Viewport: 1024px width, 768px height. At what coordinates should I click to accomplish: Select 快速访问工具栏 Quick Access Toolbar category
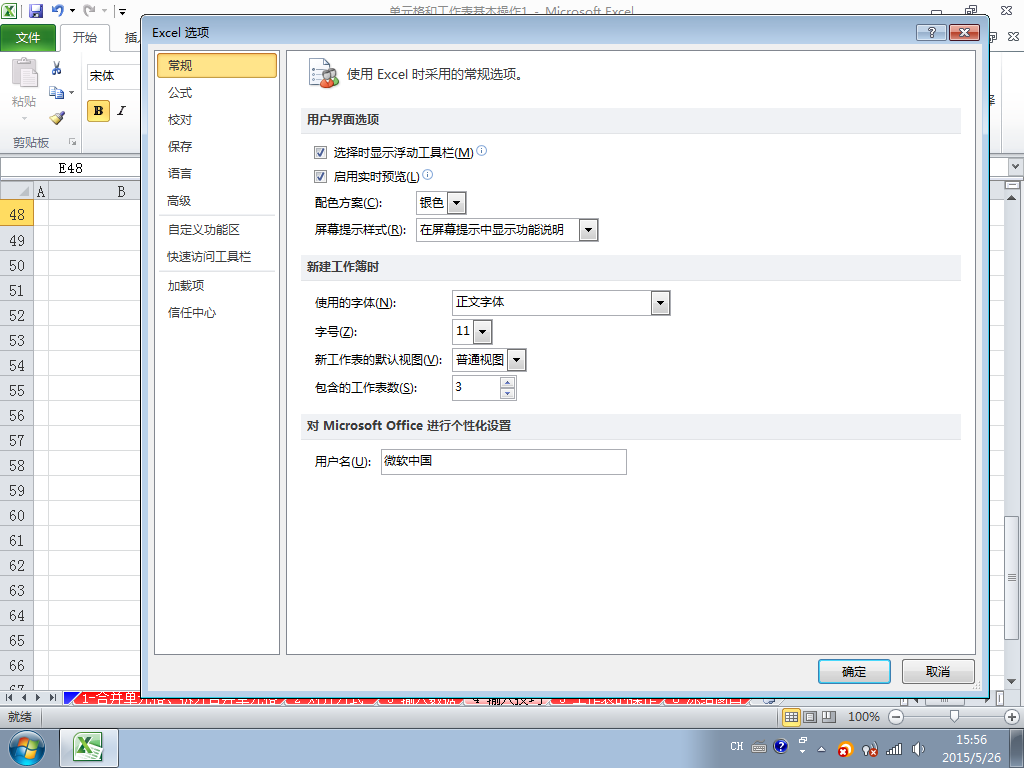point(217,257)
